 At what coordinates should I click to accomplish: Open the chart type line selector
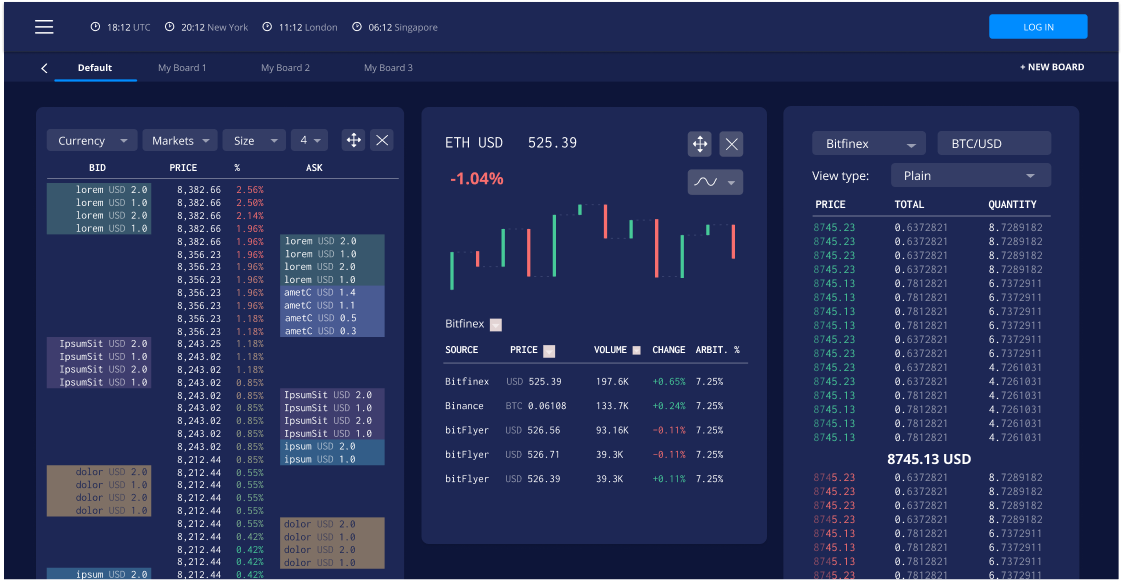[x=715, y=182]
